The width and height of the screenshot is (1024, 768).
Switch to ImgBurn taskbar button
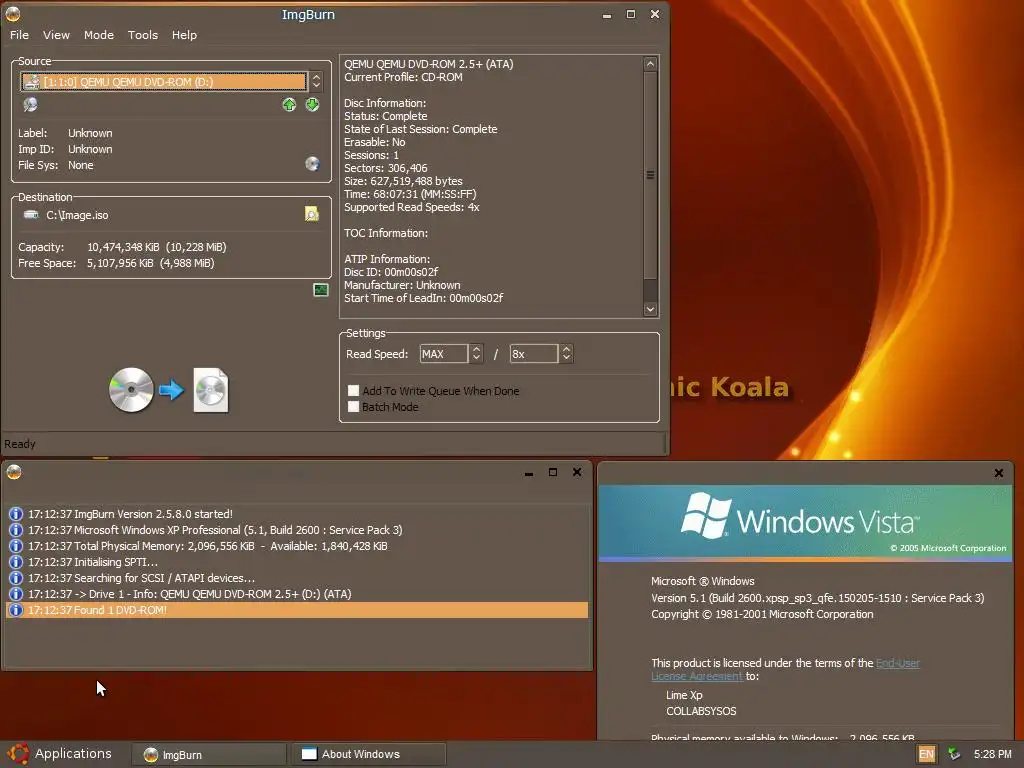209,754
